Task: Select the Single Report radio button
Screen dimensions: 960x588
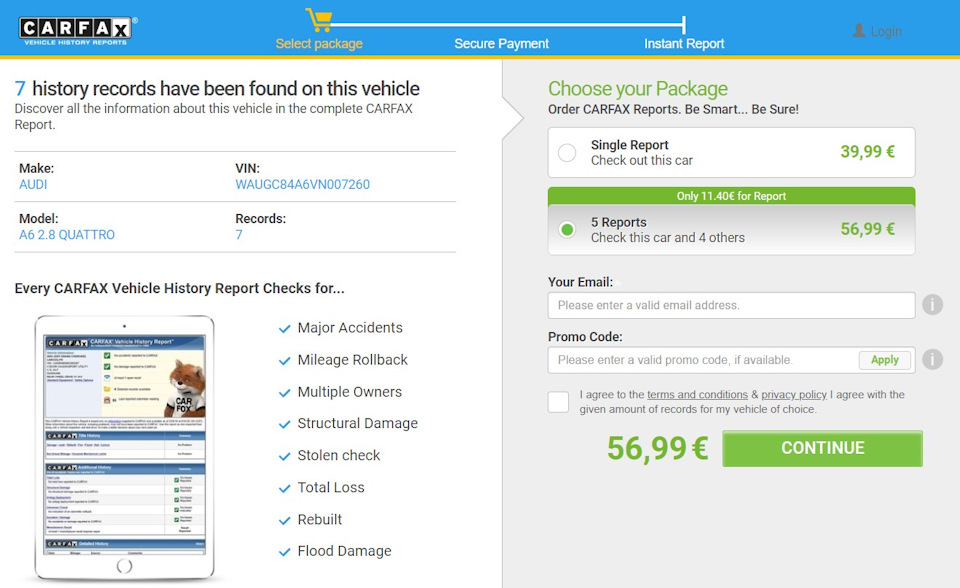Action: pos(567,153)
